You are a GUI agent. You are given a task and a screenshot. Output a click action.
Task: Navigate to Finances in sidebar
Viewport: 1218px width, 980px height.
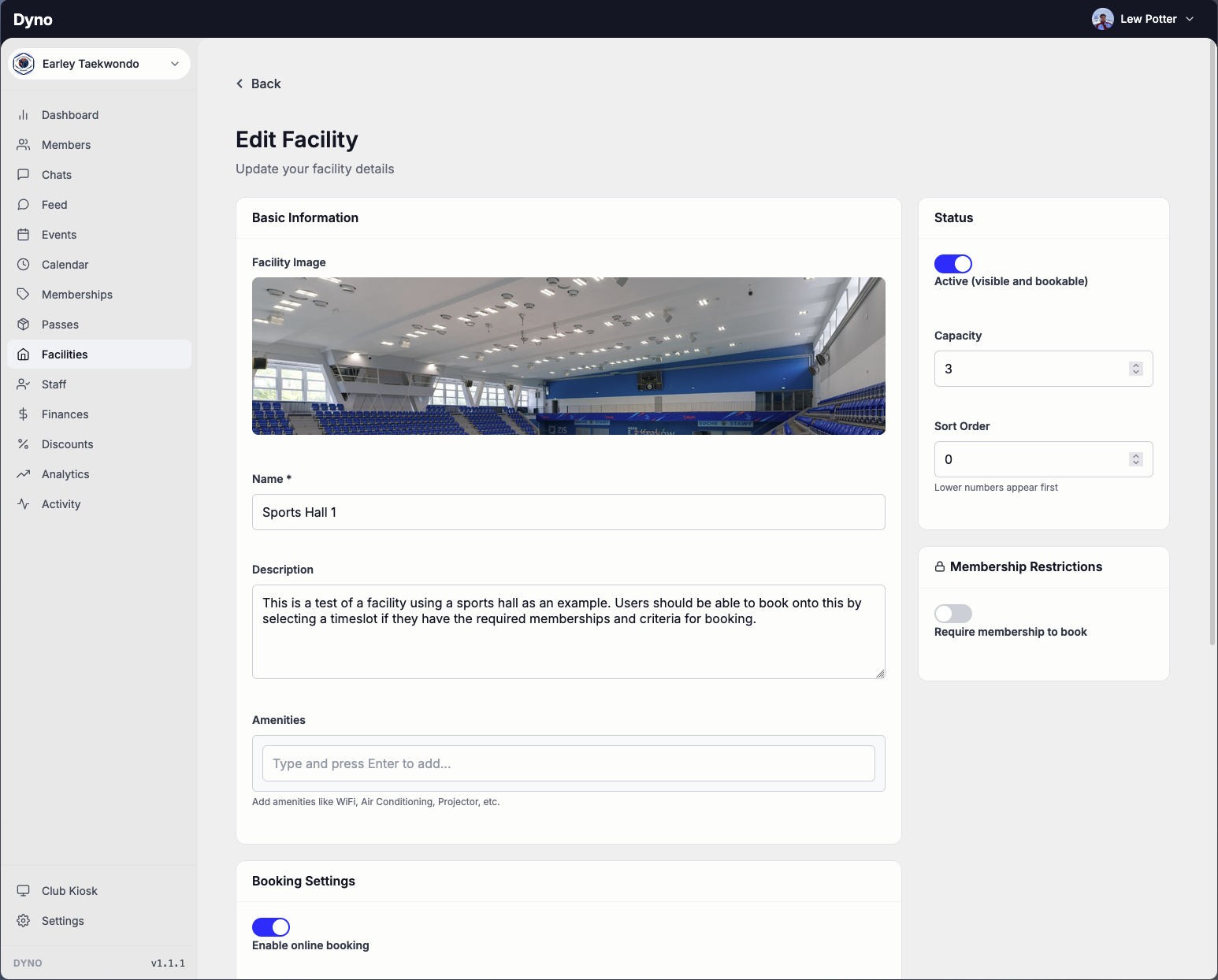click(99, 414)
